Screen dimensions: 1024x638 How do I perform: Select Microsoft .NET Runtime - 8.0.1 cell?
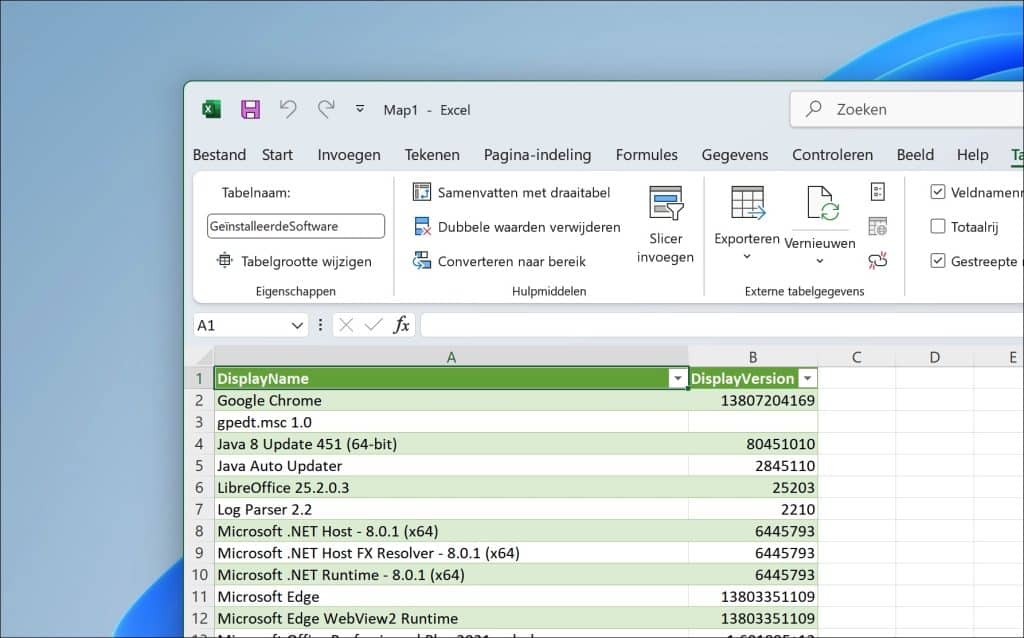click(x=451, y=575)
